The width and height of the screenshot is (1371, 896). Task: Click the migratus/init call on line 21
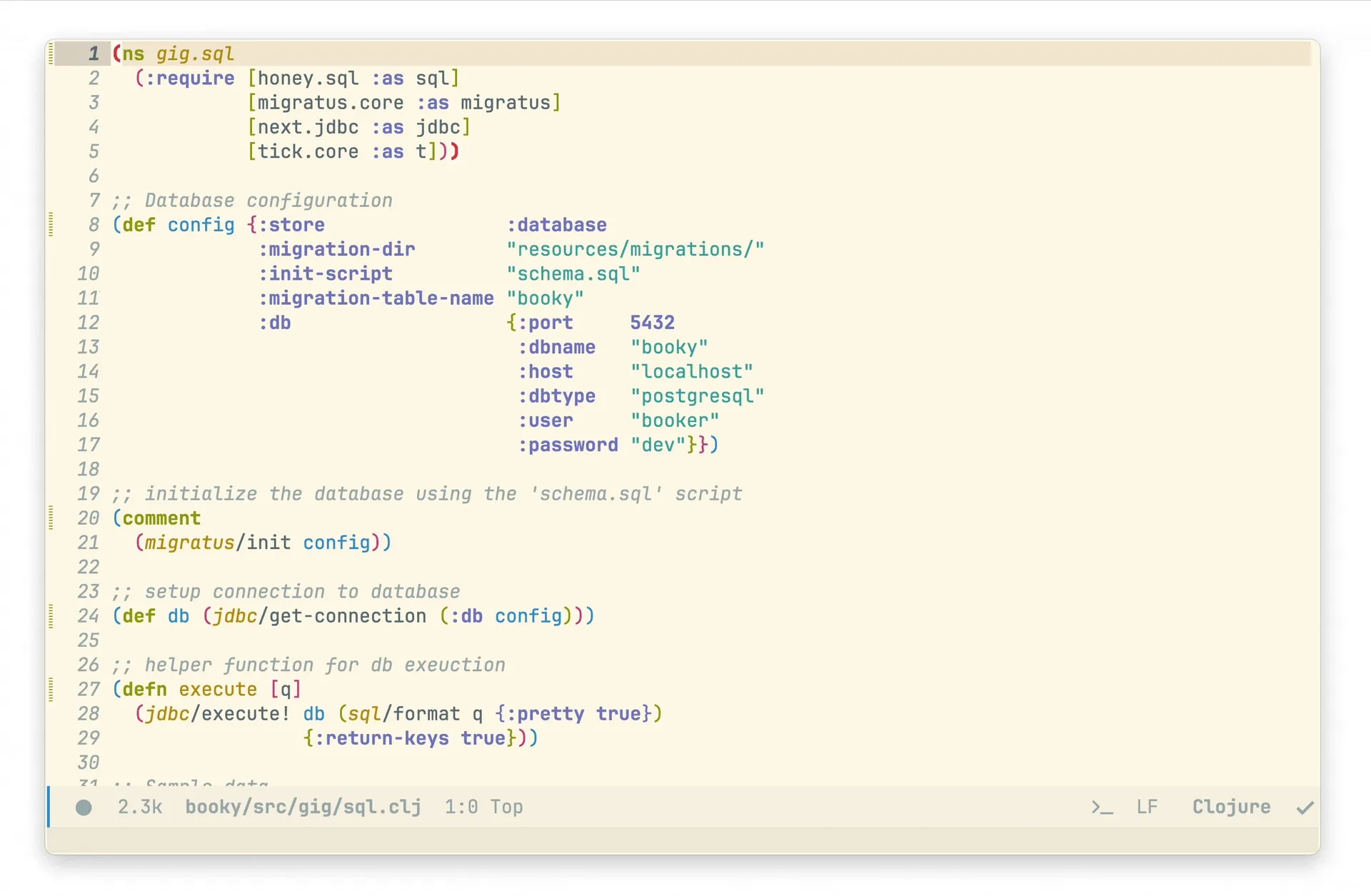pos(218,543)
